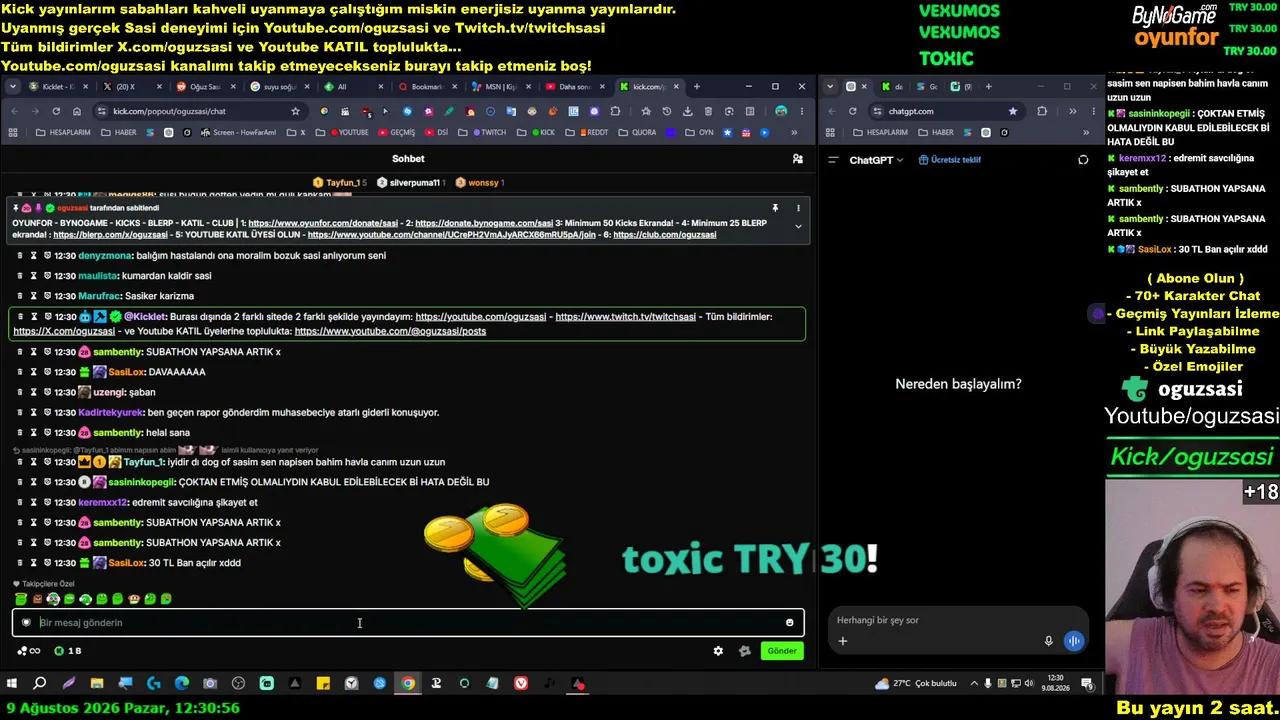Open the ChatGPT model selector dropdown

[x=876, y=160]
